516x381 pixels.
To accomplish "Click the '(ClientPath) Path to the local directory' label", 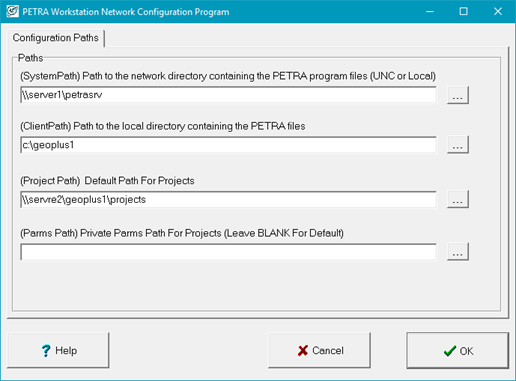I will pyautogui.click(x=163, y=126).
